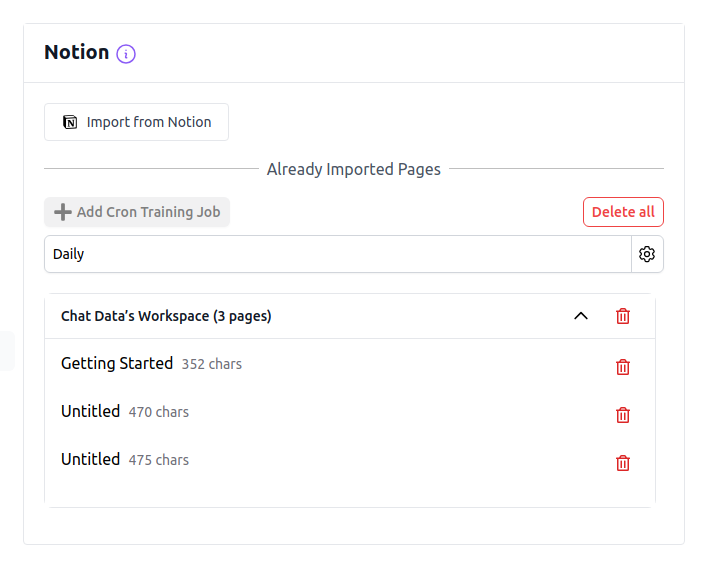Image resolution: width=705 pixels, height=562 pixels.
Task: Click the Already Imported Pages heading
Action: click(354, 169)
